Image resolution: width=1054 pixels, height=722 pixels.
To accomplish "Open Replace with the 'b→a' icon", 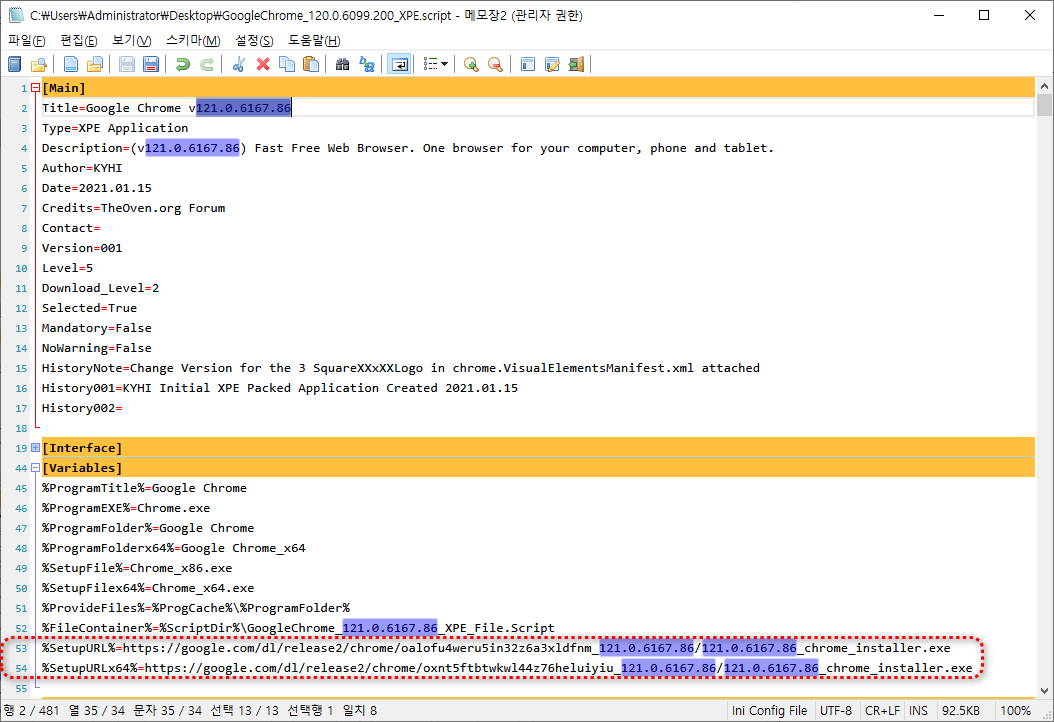I will 367,65.
